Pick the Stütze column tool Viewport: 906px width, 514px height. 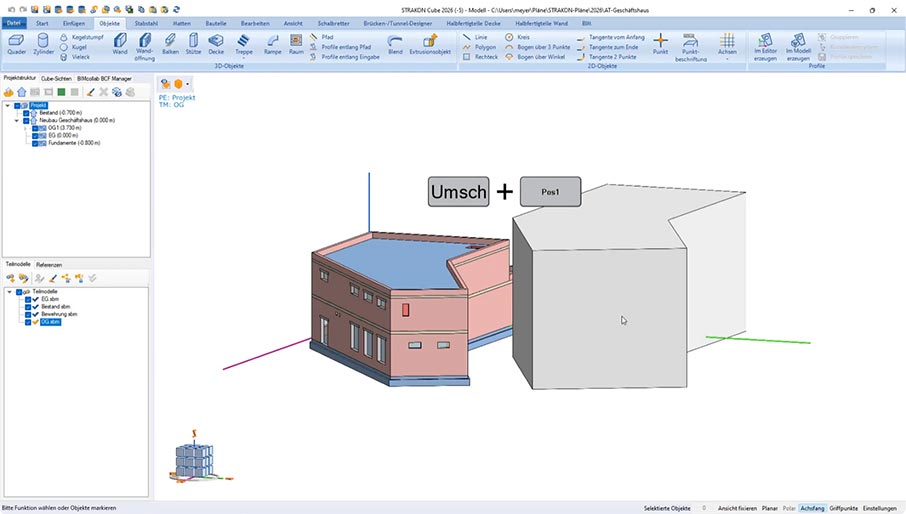tap(193, 43)
